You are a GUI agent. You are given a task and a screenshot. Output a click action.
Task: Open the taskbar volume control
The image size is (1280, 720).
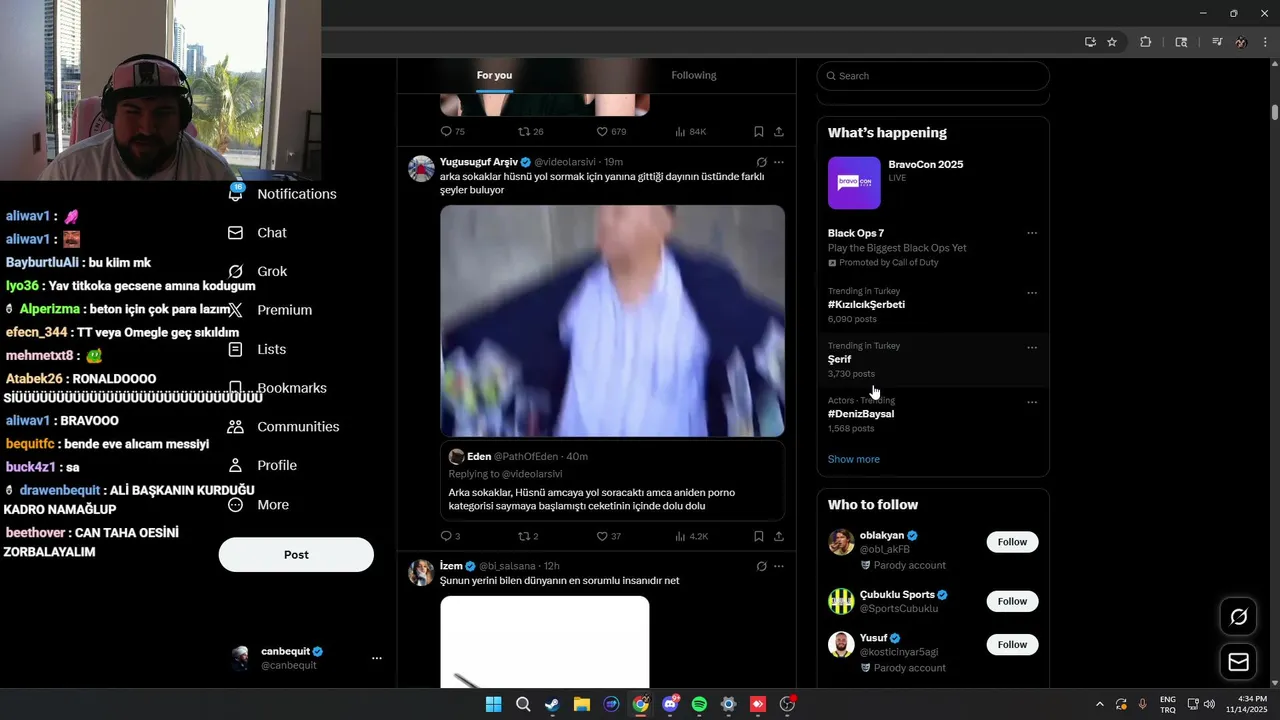pos(1209,704)
